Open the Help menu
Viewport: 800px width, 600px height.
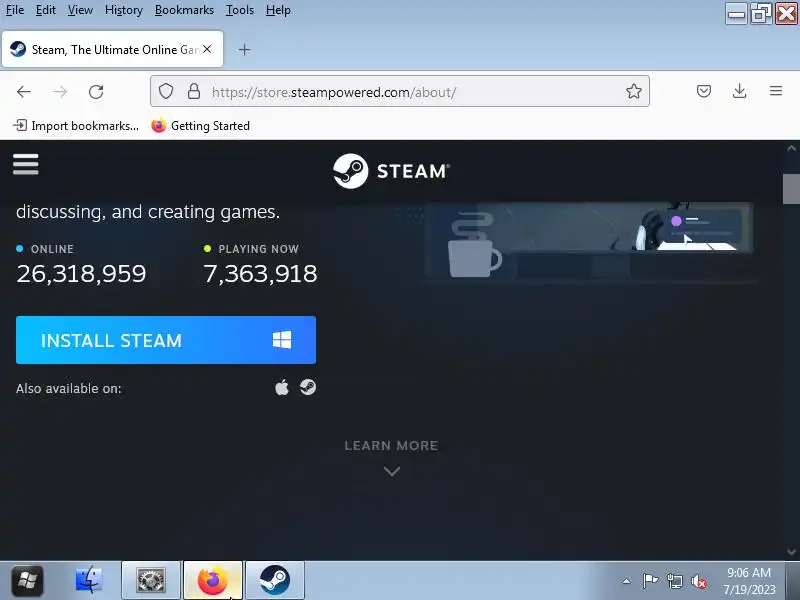click(278, 10)
